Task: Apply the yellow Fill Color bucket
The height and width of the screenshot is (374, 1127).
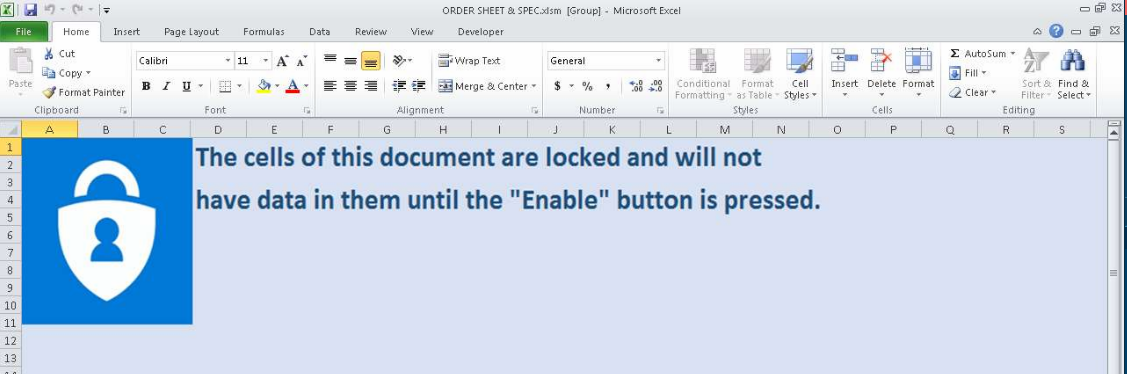Action: click(x=264, y=86)
